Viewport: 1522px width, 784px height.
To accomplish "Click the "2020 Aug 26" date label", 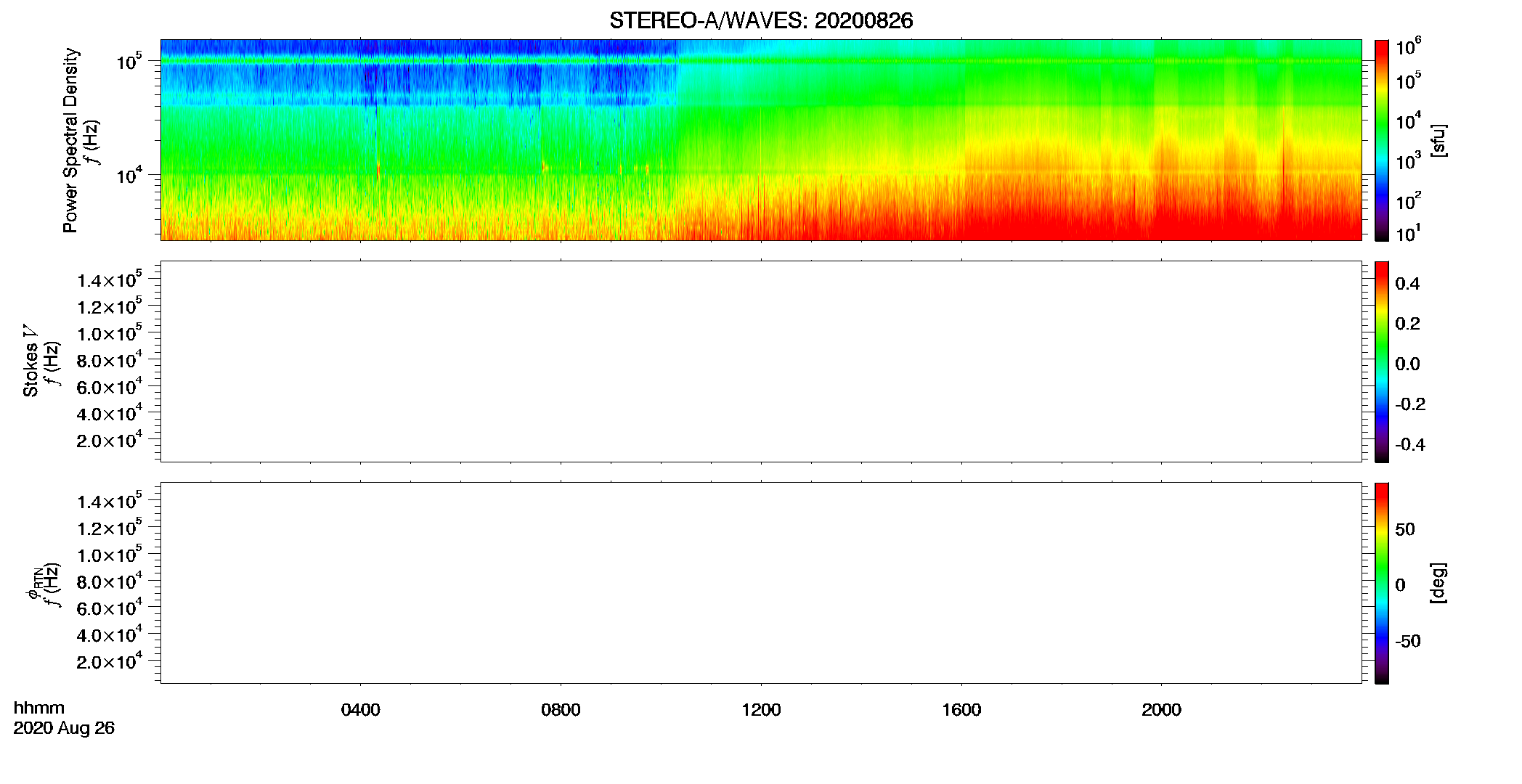I will [64, 728].
